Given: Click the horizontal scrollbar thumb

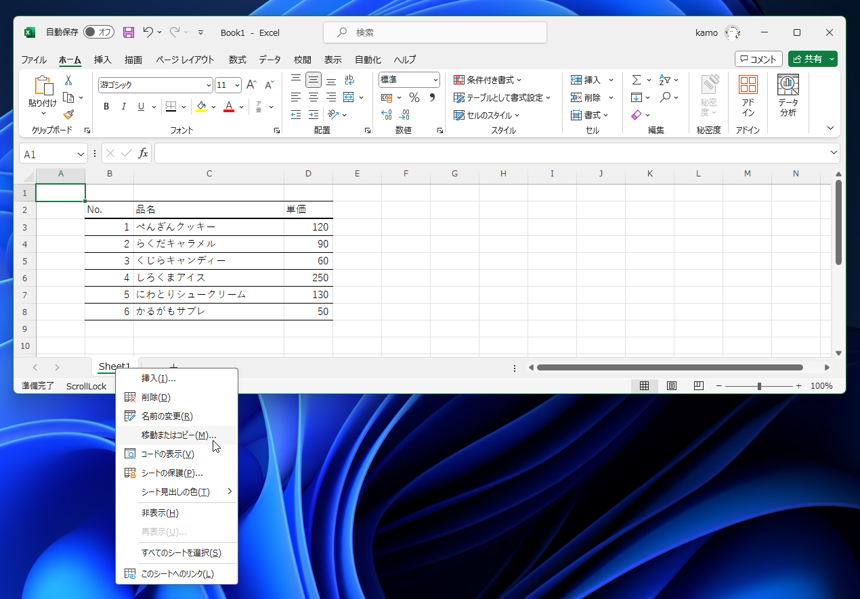Looking at the screenshot, I should pos(670,368).
